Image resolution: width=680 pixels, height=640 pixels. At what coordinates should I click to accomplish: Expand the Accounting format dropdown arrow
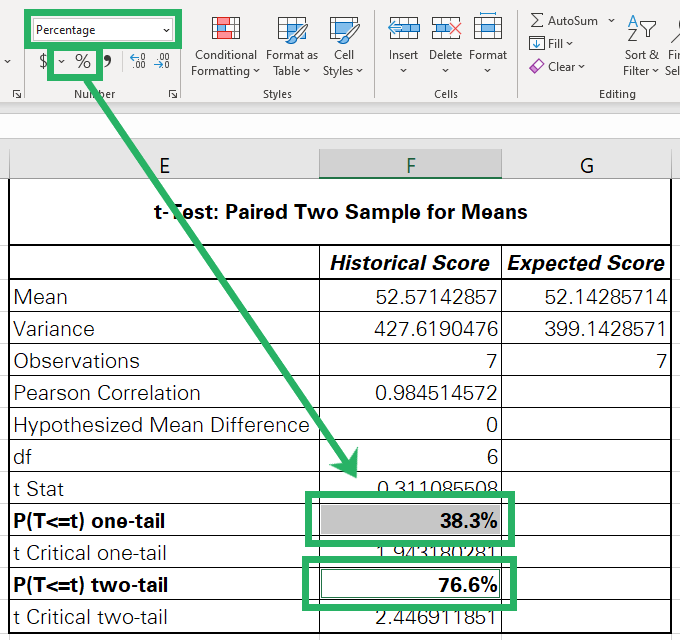click(62, 62)
